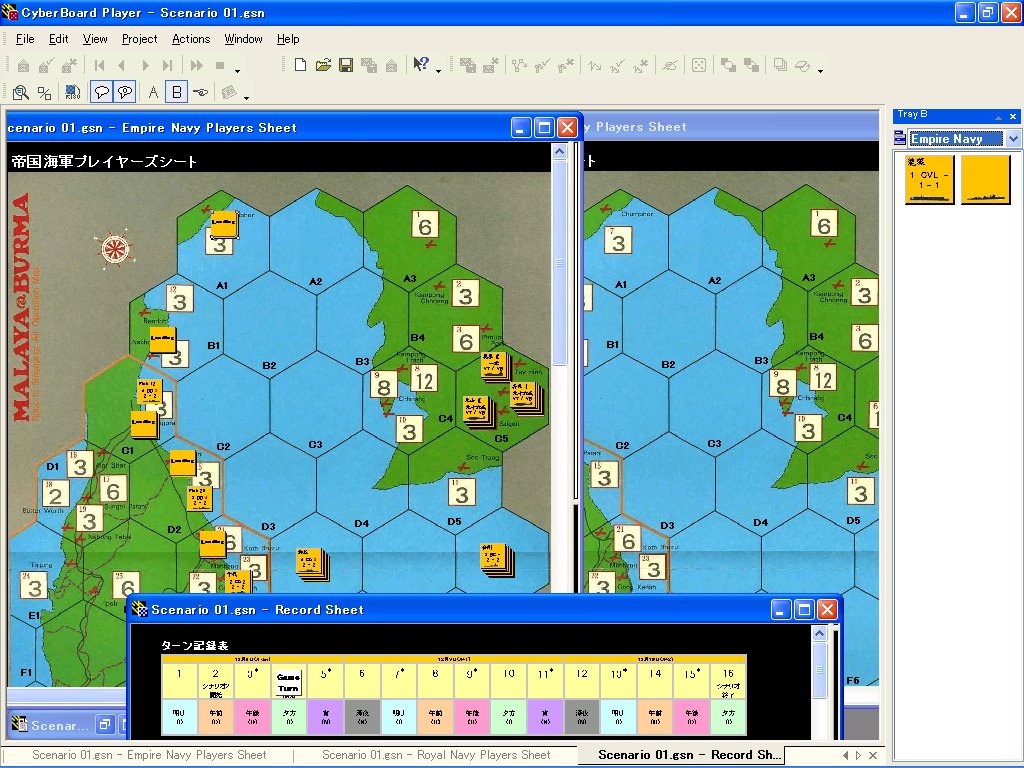Click the eraser icon in toolbar

click(804, 65)
